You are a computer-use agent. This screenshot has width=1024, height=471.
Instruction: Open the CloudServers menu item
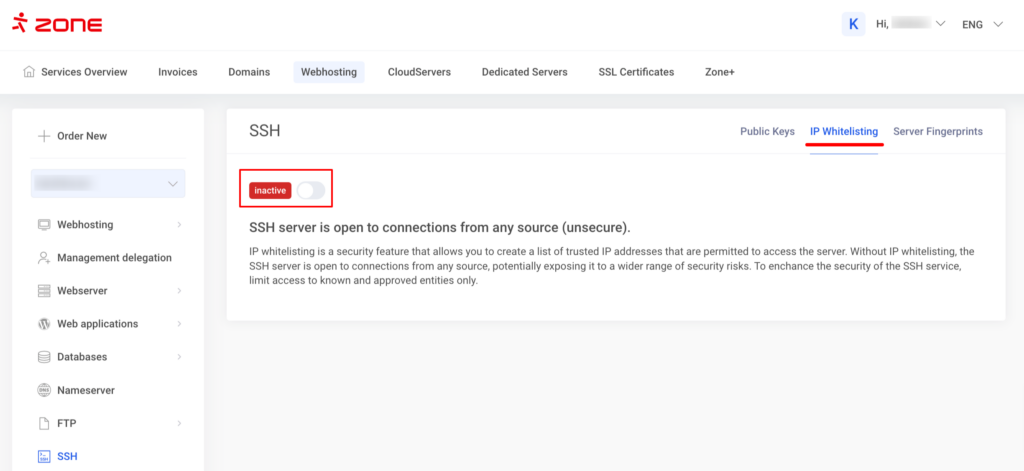pos(419,72)
